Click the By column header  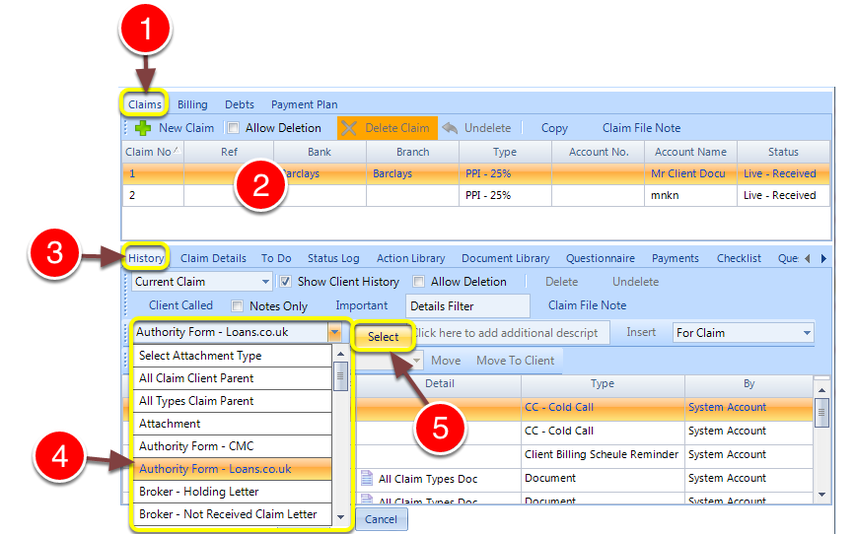pyautogui.click(x=749, y=383)
